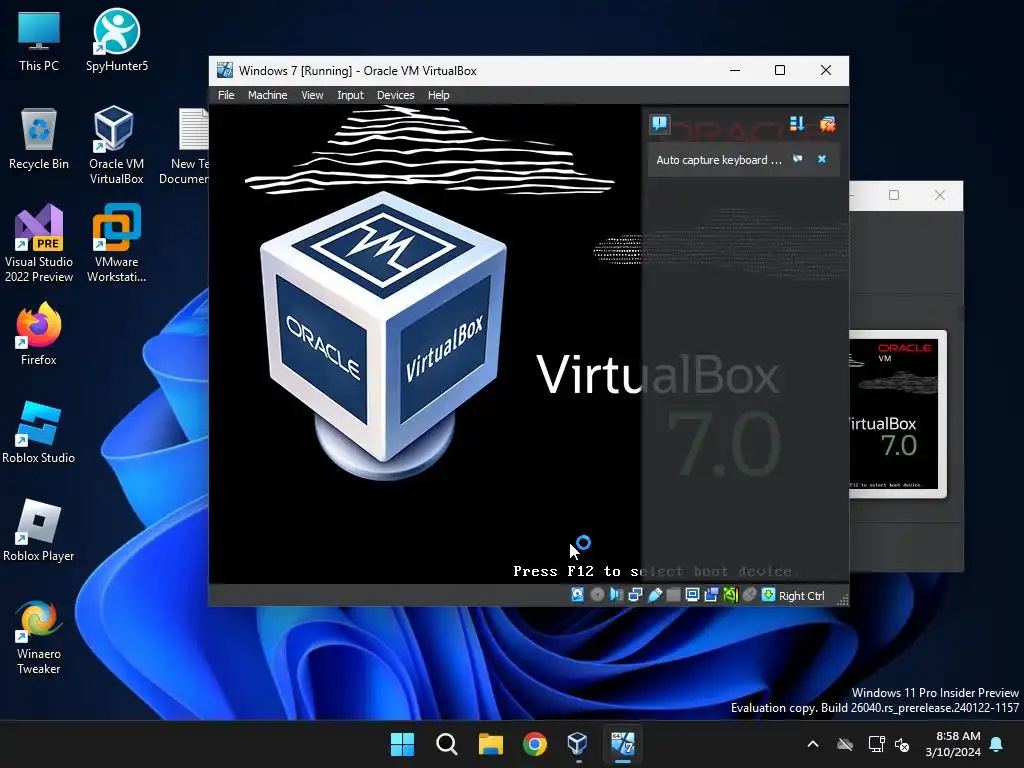Click the notification's "don't show again" icon
The height and width of the screenshot is (768, 1024).
[x=797, y=159]
